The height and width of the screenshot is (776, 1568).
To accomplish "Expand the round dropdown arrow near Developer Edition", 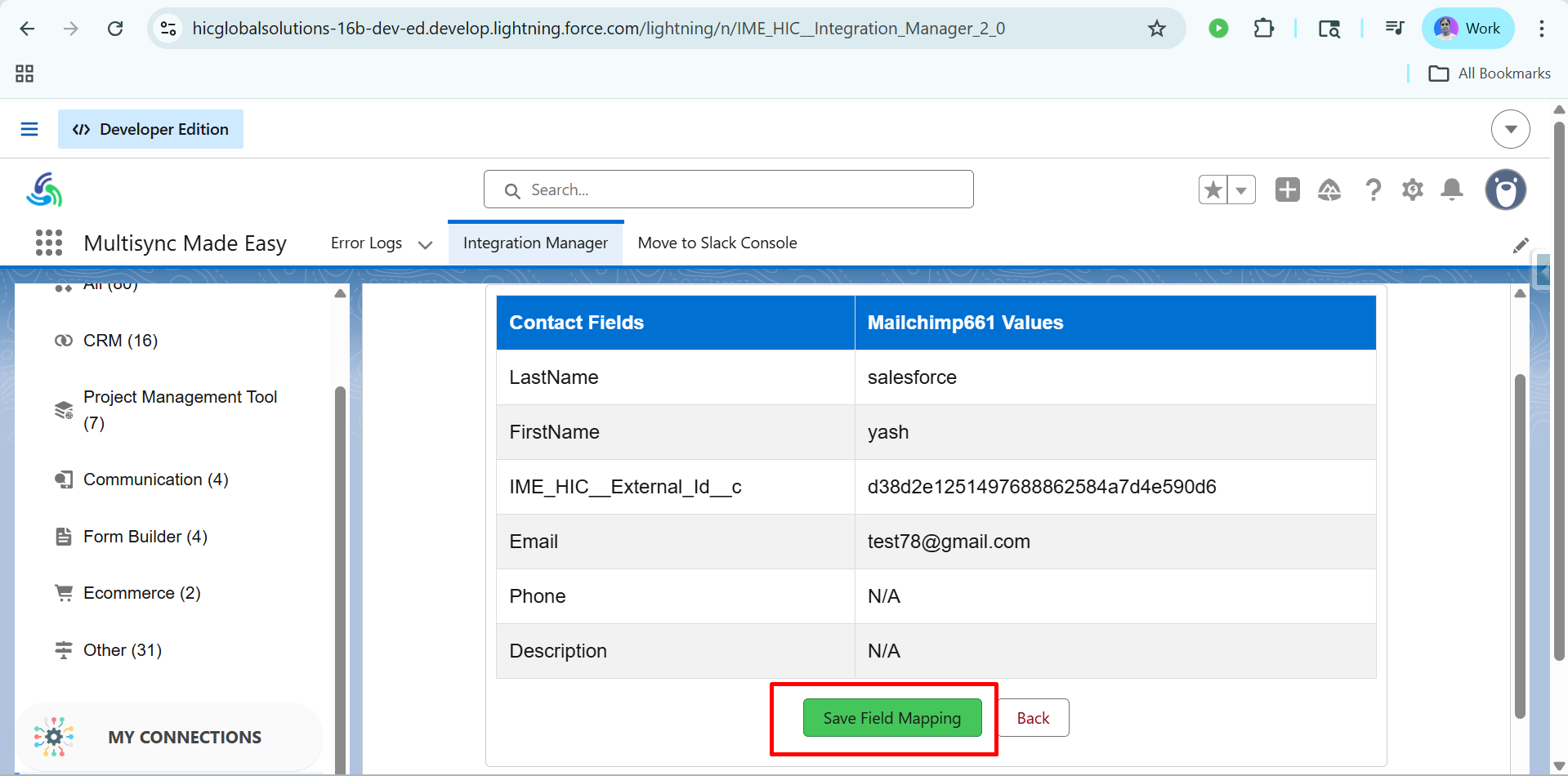I will pyautogui.click(x=1510, y=129).
